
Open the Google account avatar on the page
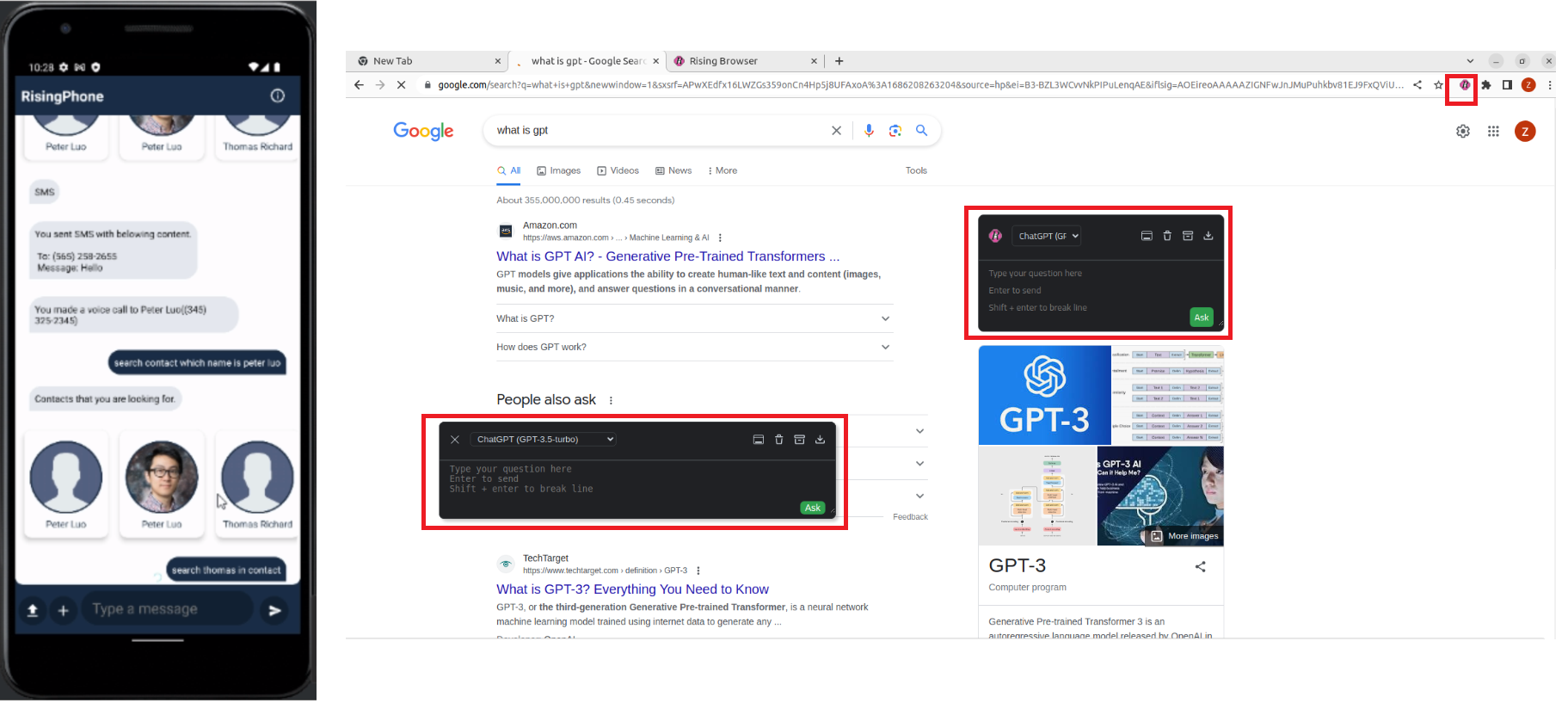(1525, 132)
